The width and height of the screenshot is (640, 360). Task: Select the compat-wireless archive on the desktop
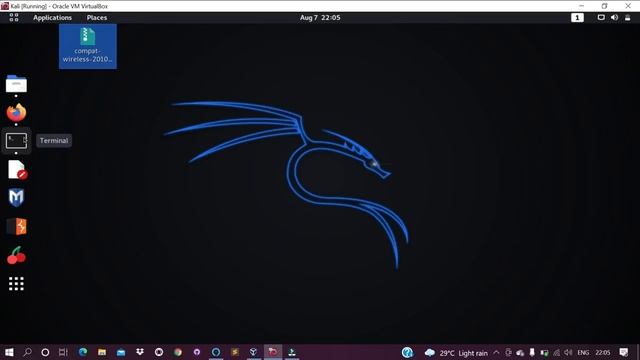click(88, 46)
